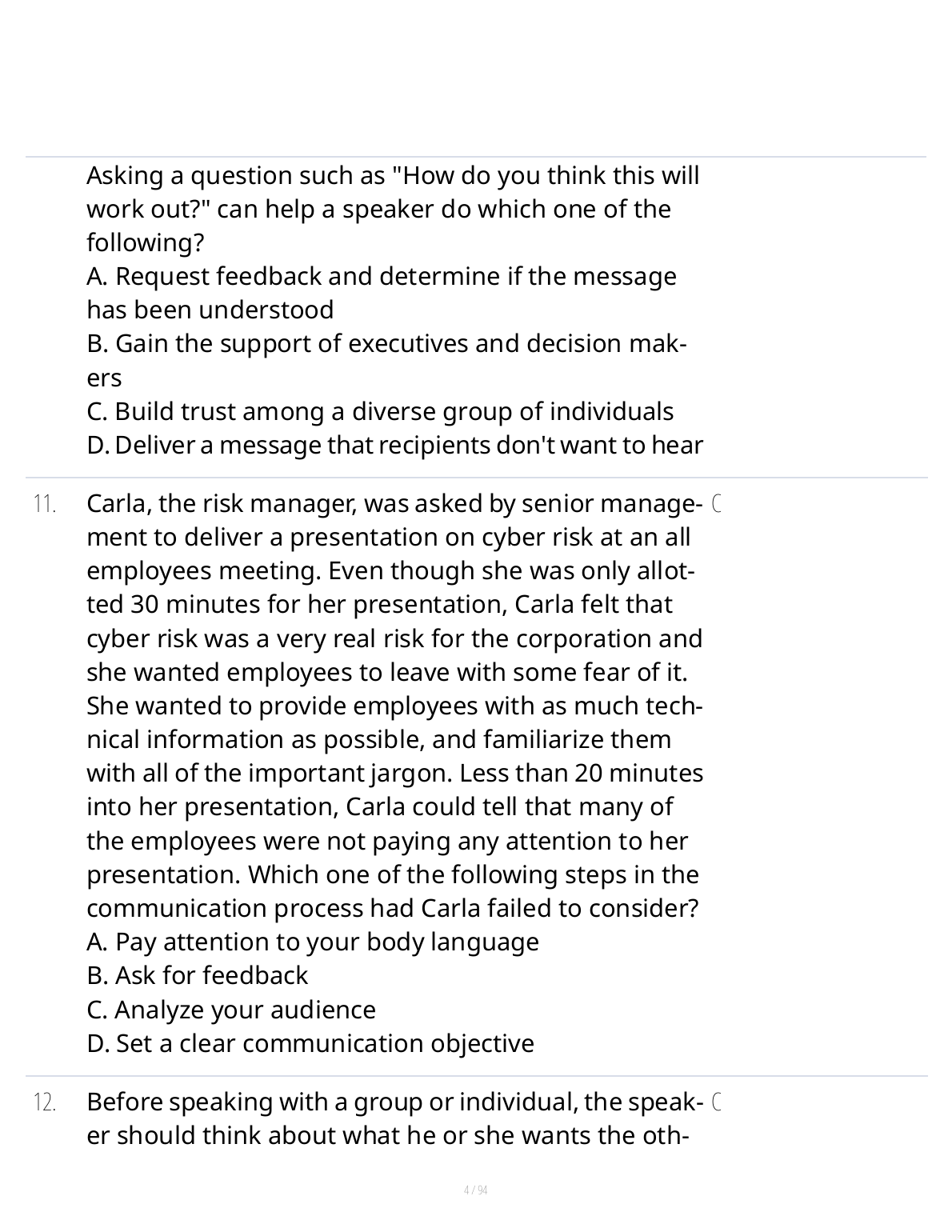Choose the 'B. Ask for feedback' option

[197, 976]
